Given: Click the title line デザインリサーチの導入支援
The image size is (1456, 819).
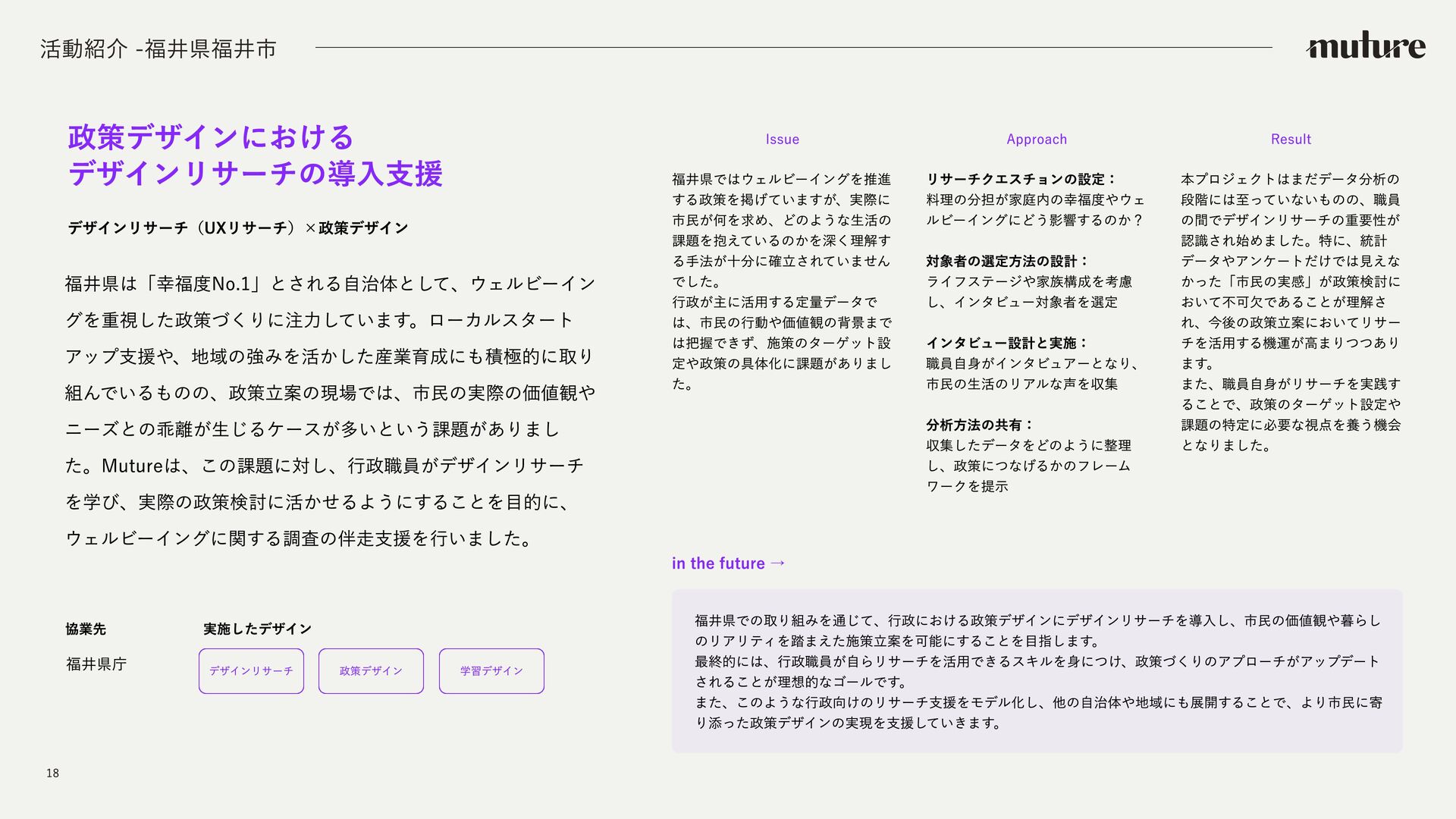Looking at the screenshot, I should click(x=256, y=174).
